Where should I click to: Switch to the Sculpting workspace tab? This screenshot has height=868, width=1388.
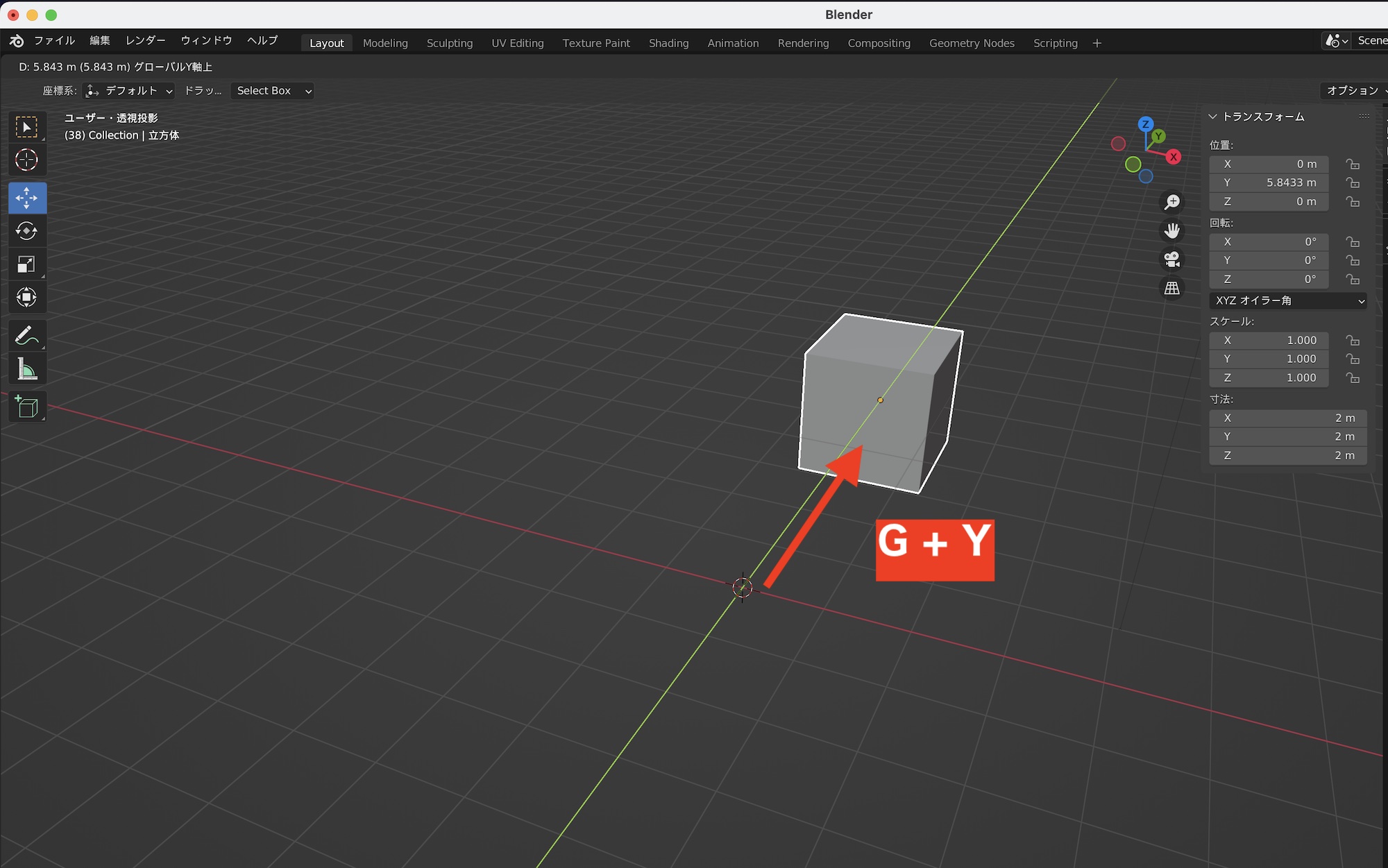coord(449,43)
